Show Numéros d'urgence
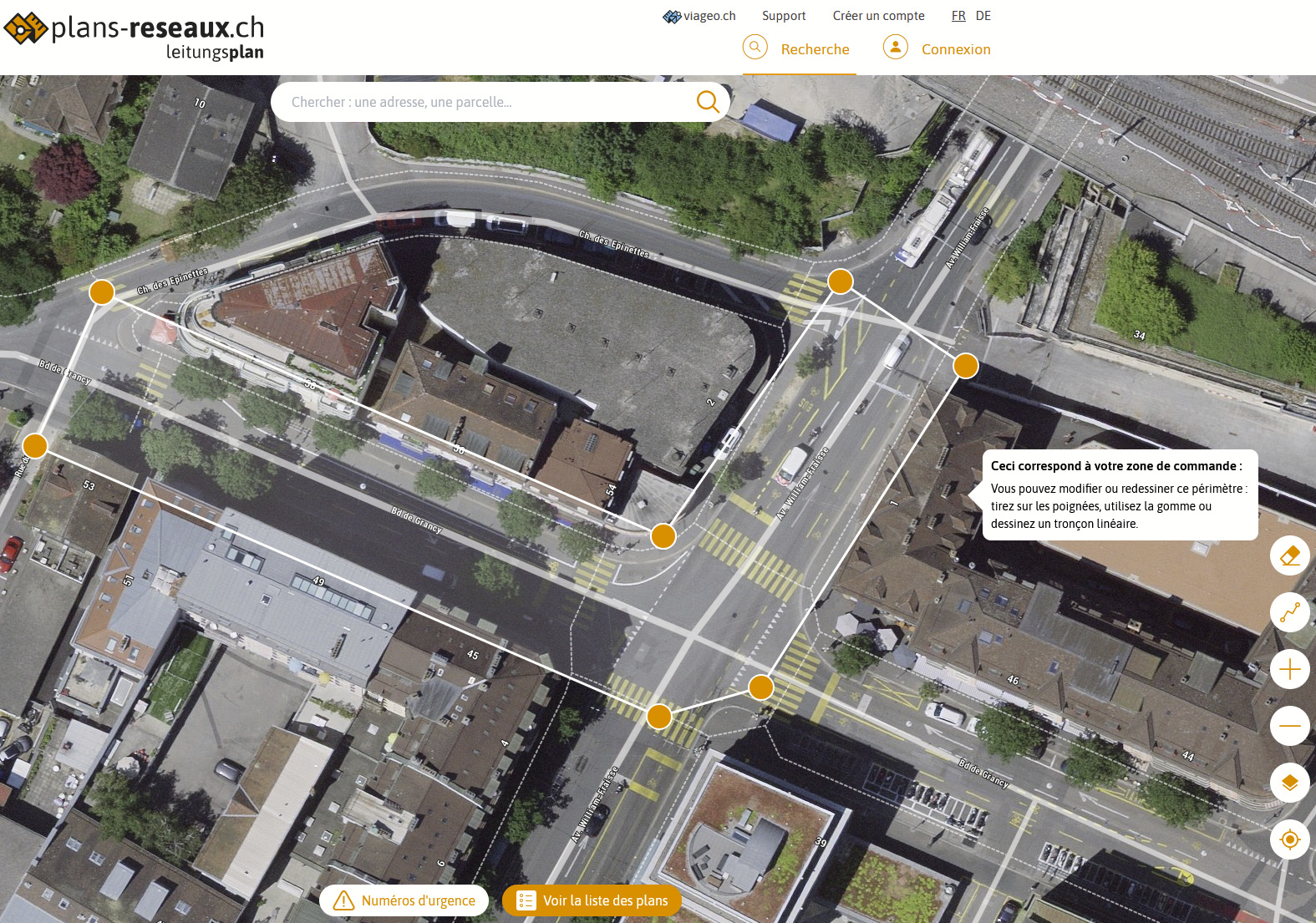The width and height of the screenshot is (1316, 923). tap(404, 900)
